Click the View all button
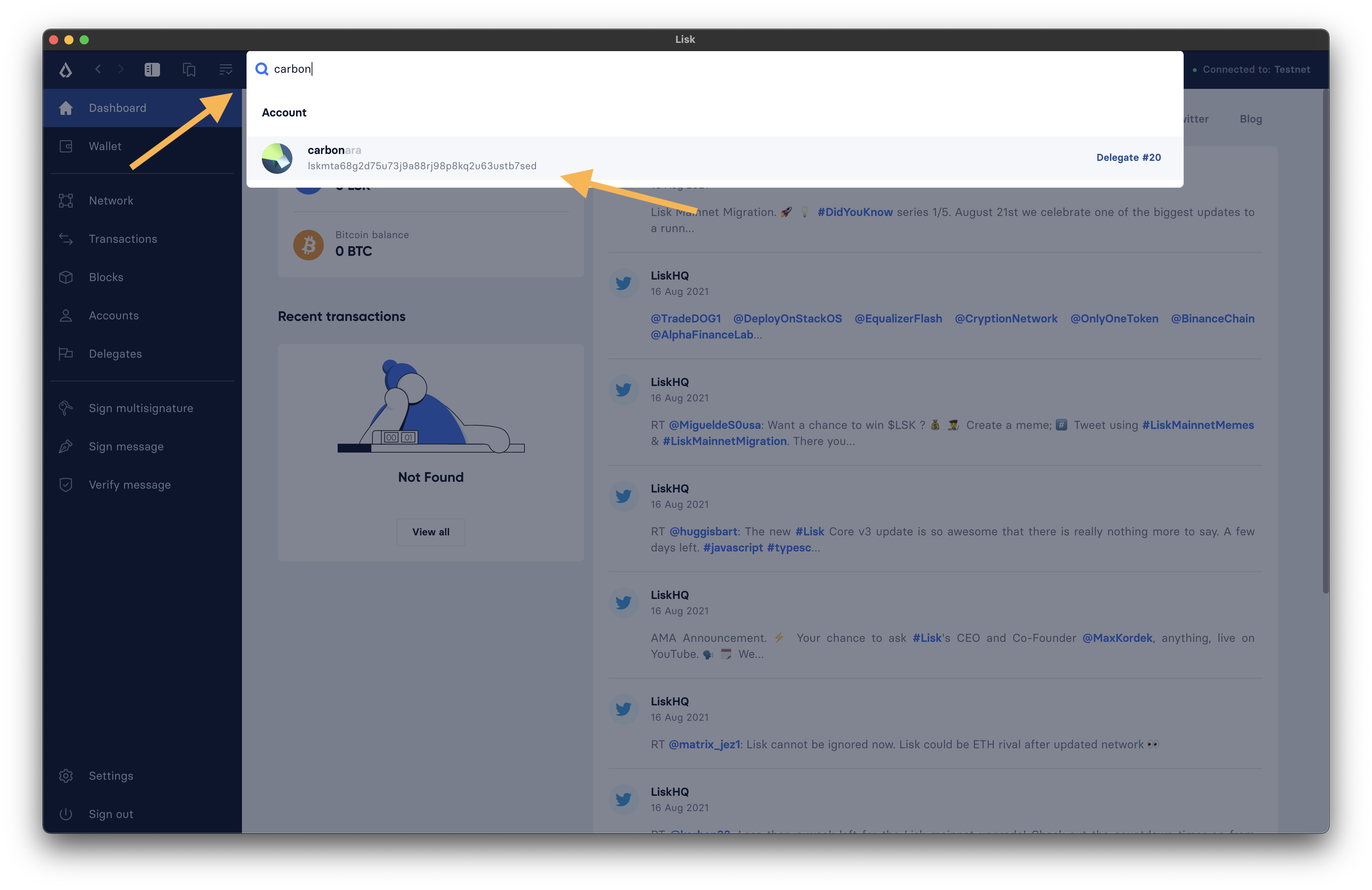 pos(431,532)
